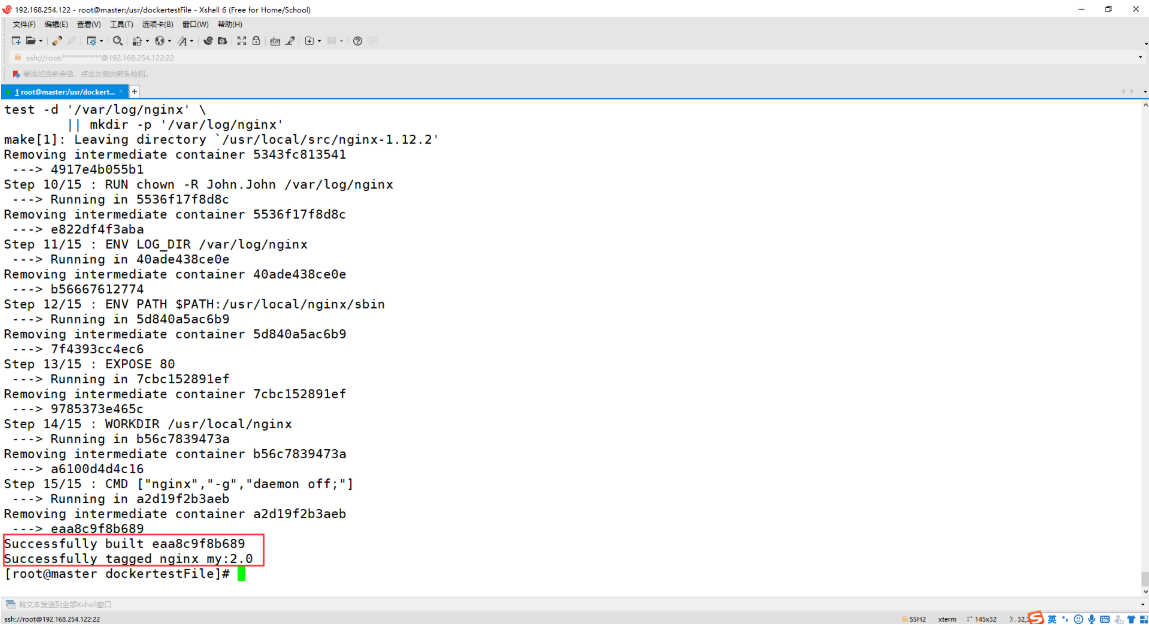The image size is (1149, 625).
Task: Click the Xshell app icon in title bar
Action: (x=7, y=10)
